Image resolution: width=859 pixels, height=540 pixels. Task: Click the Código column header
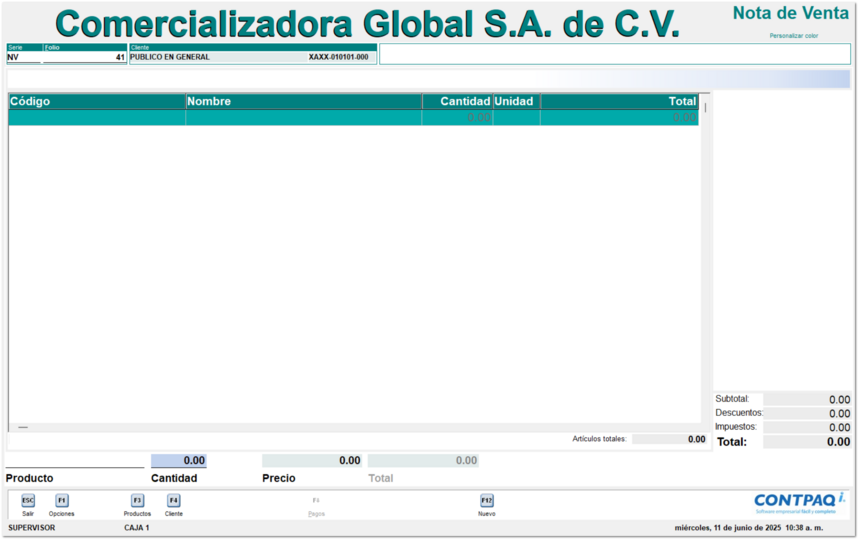click(97, 101)
